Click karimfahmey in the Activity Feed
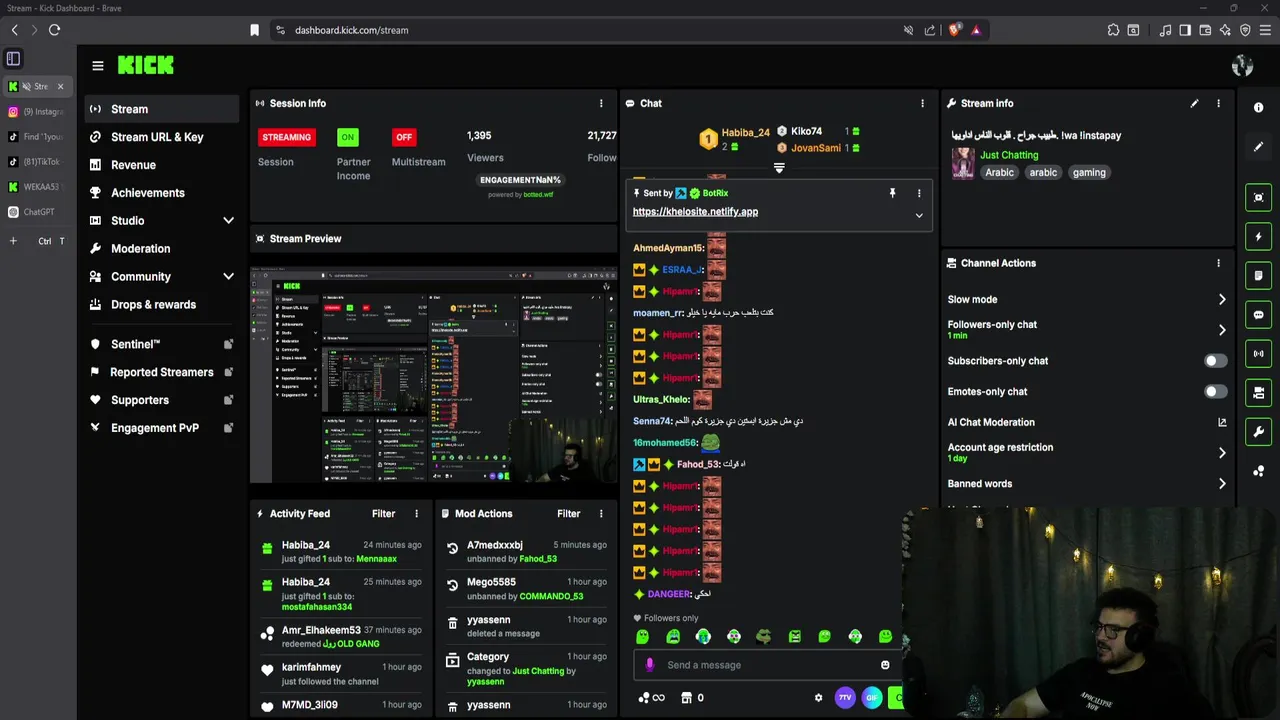This screenshot has width=1280, height=720. tap(311, 667)
